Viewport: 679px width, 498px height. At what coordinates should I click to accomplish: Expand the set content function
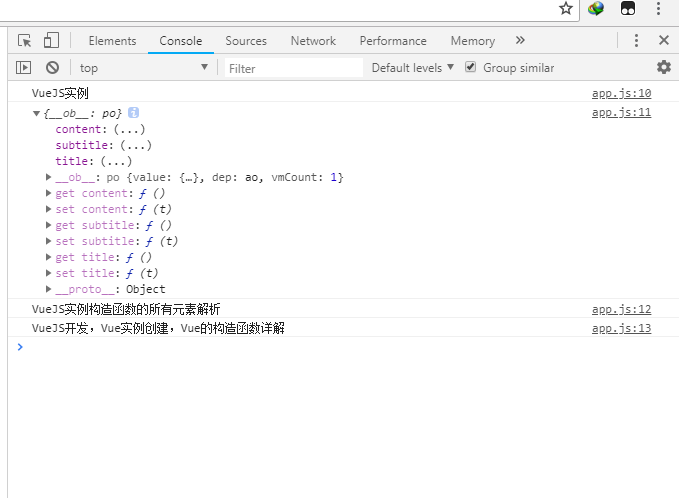[48, 209]
